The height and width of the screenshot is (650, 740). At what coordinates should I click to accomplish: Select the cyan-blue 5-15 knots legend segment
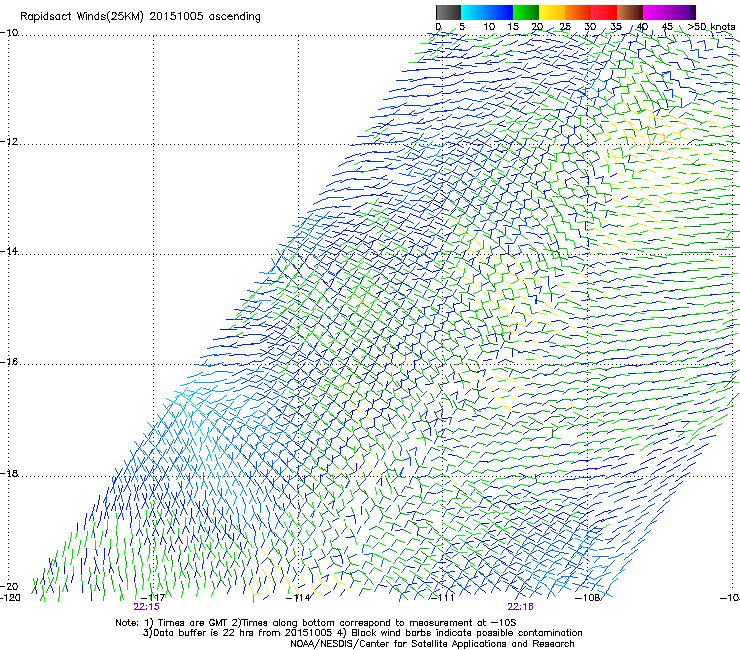pyautogui.click(x=487, y=12)
